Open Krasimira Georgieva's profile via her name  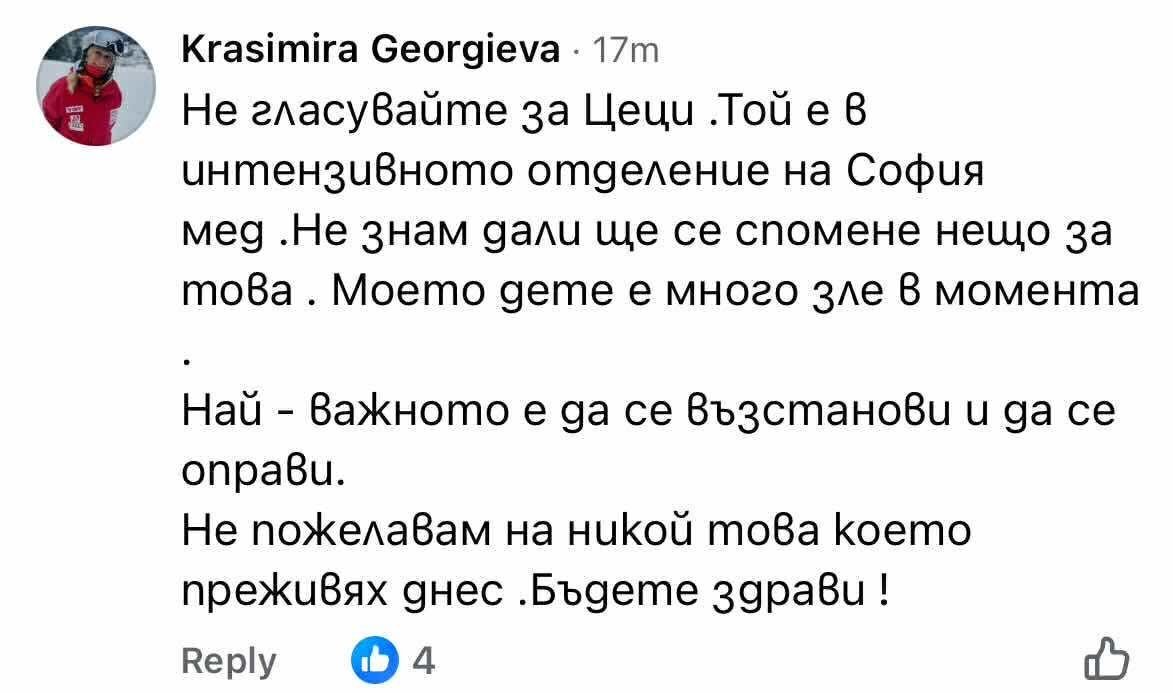[x=371, y=49]
